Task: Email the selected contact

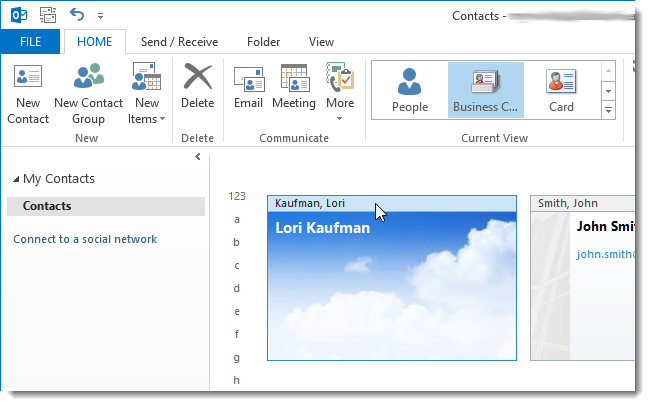Action: pos(248,86)
